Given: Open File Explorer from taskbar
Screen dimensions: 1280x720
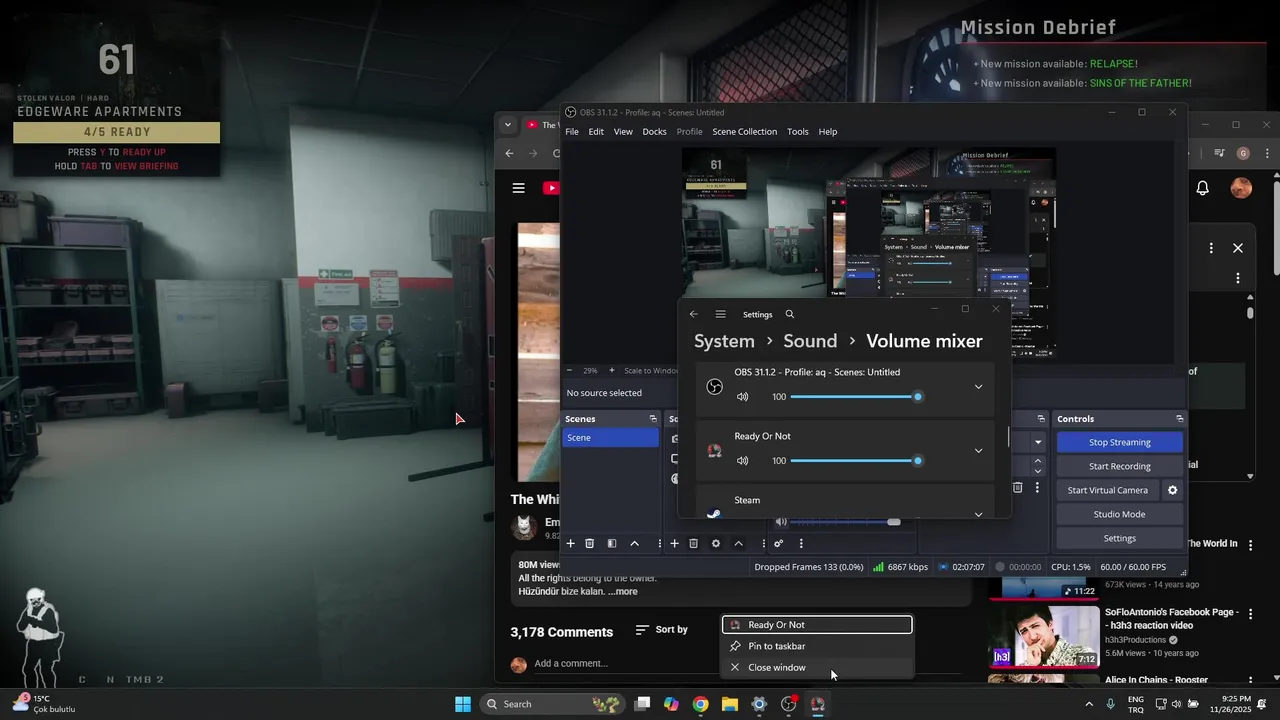Looking at the screenshot, I should tap(730, 704).
